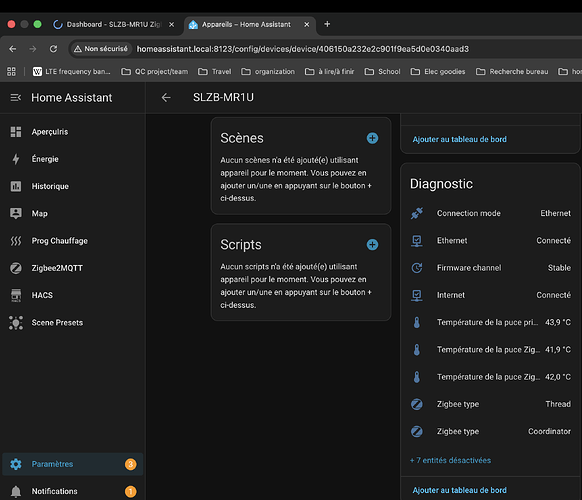Image resolution: width=582 pixels, height=500 pixels.
Task: Go back using the arrow beside SLZB-MR1U
Action: click(166, 98)
